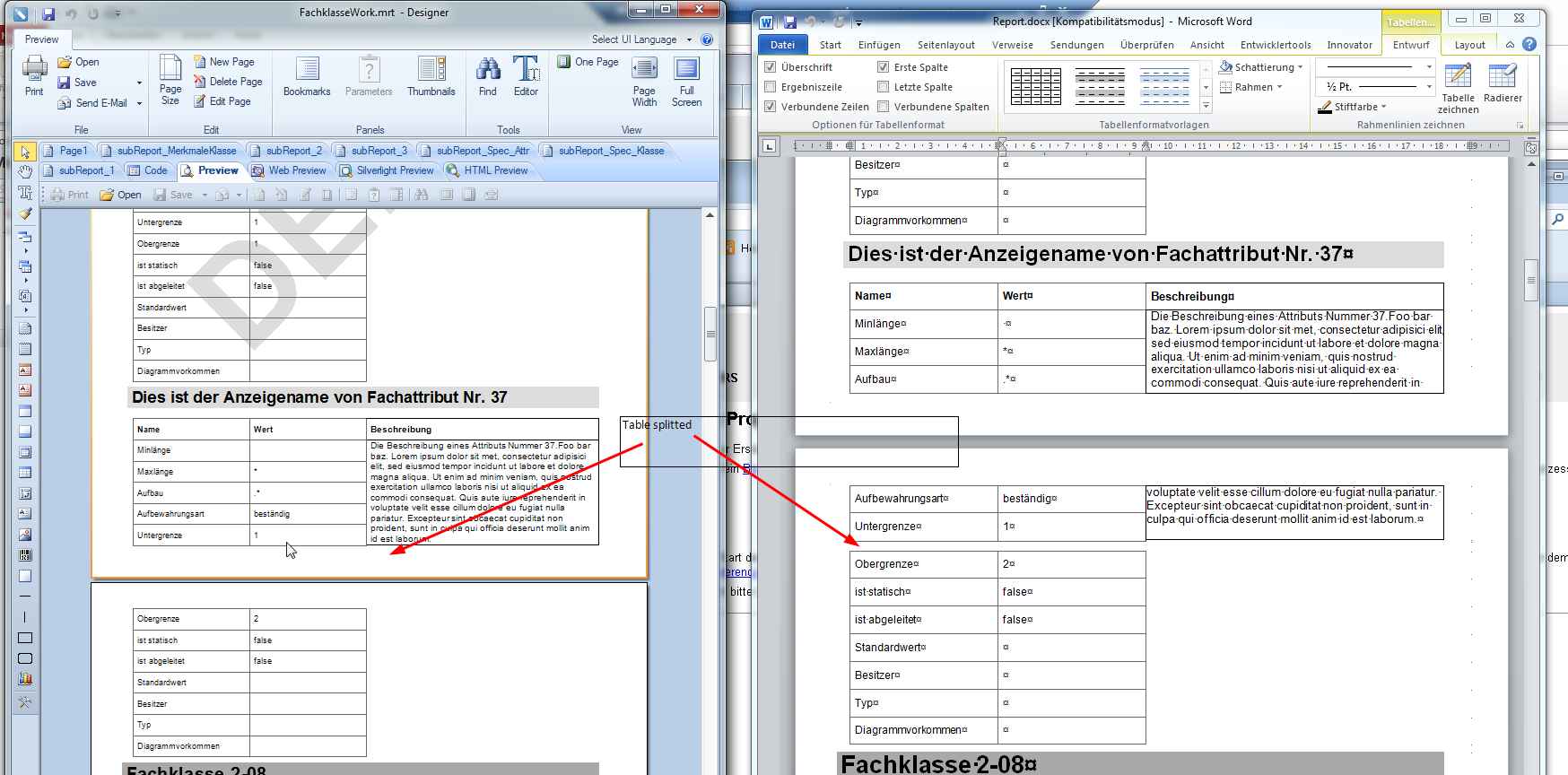Click the ruler tab selector in Word
This screenshot has height=775, width=1568.
(769, 145)
